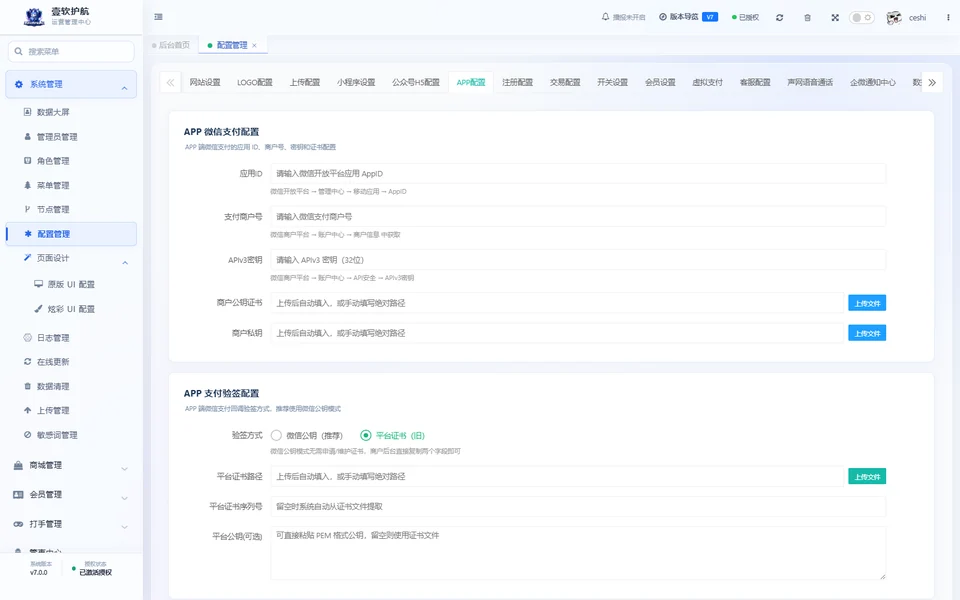The image size is (960, 600).
Task: Upload file for 平台证书路径
Action: click(867, 476)
